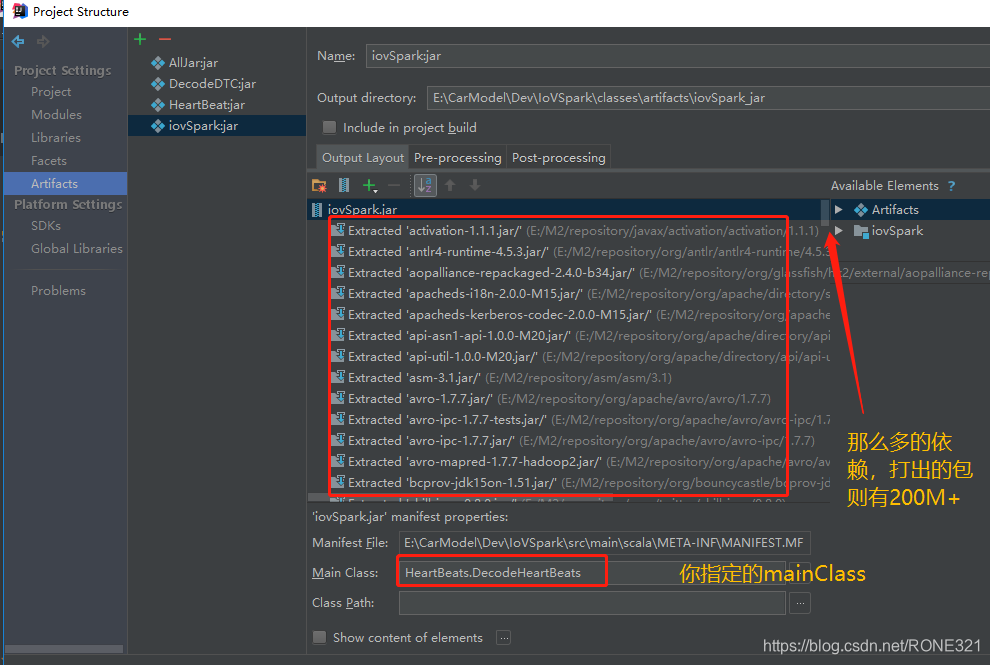Click extracted icon beside avro-1.7.7.jar
Viewport: 990px width, 665px height.
(338, 398)
